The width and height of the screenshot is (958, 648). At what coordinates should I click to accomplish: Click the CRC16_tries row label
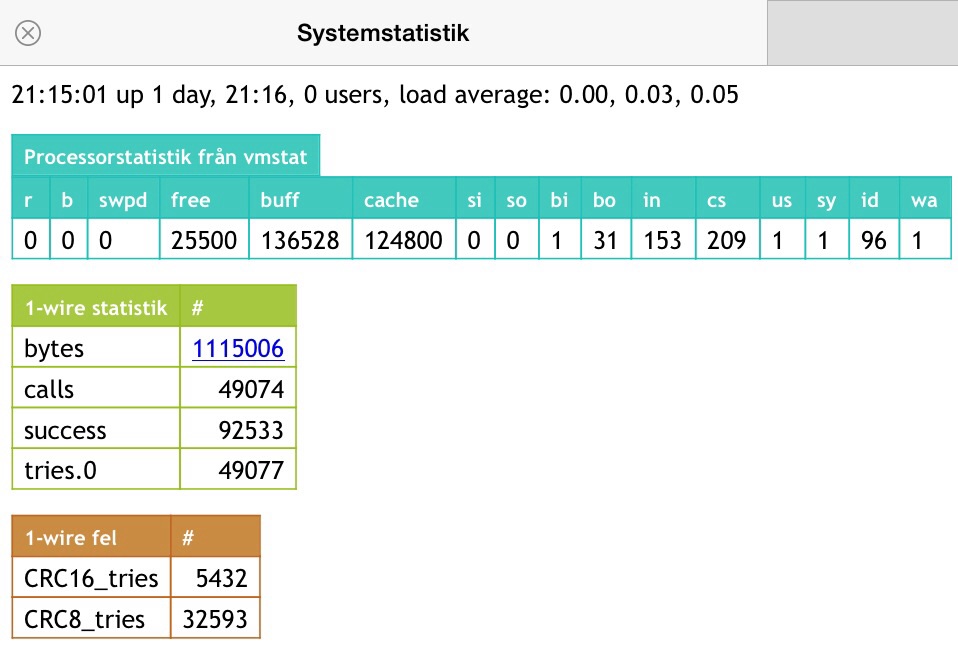[x=91, y=578]
